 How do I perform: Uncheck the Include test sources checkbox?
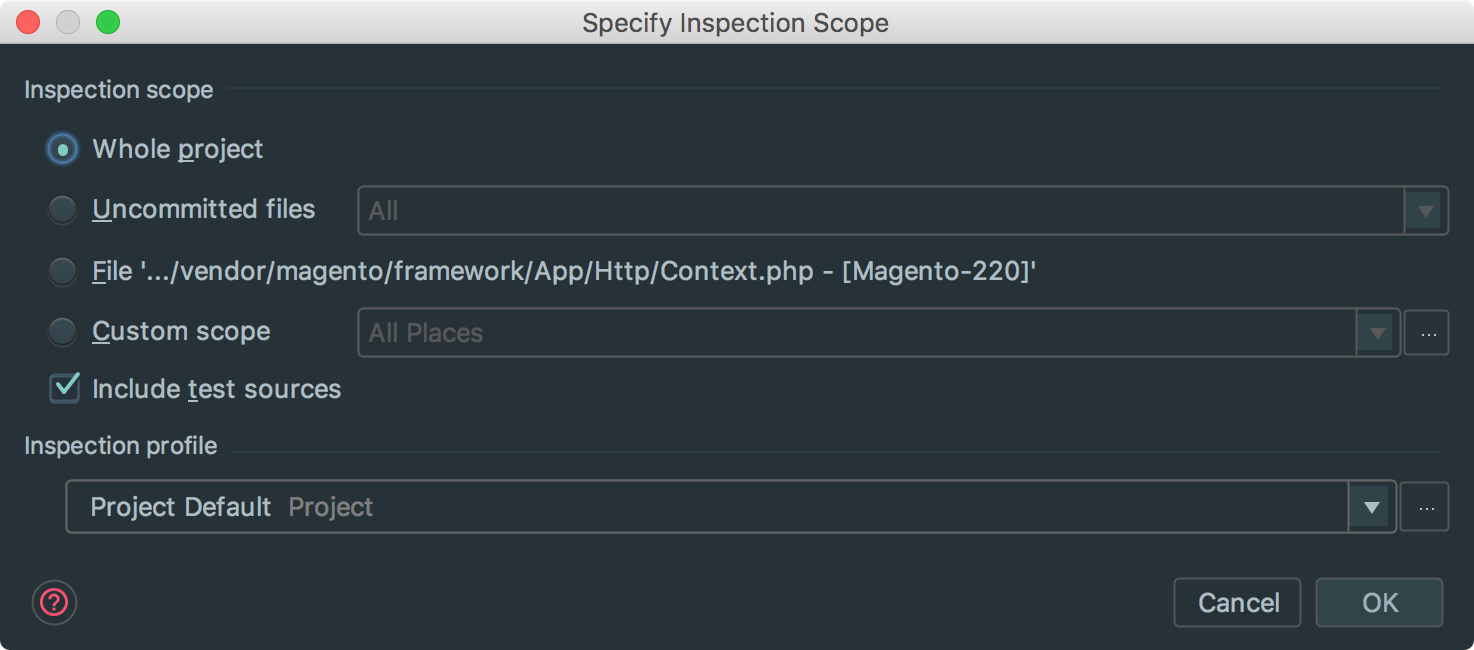pos(65,388)
